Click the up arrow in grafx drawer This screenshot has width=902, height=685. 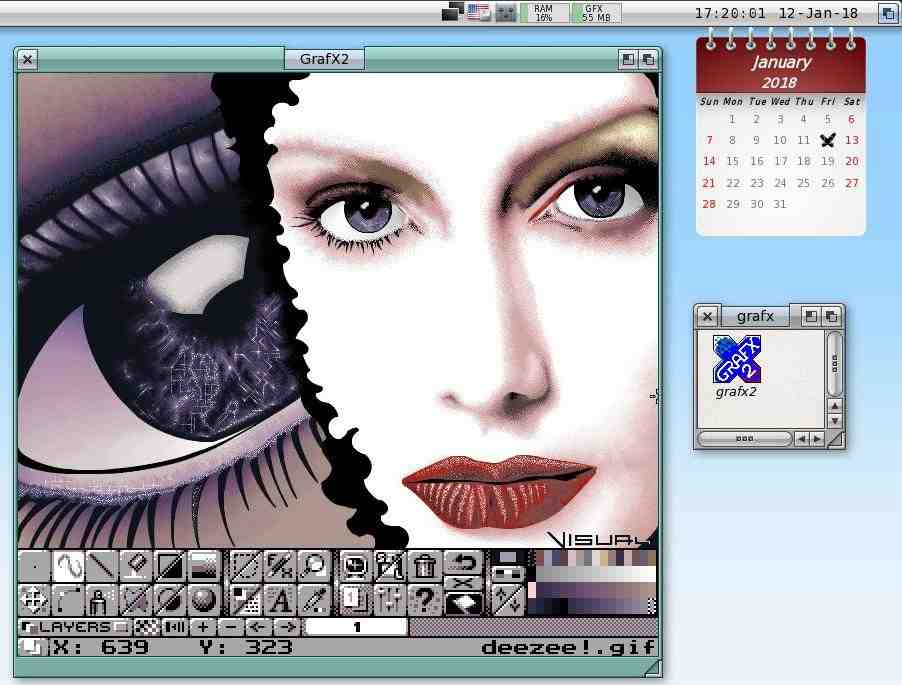click(835, 405)
